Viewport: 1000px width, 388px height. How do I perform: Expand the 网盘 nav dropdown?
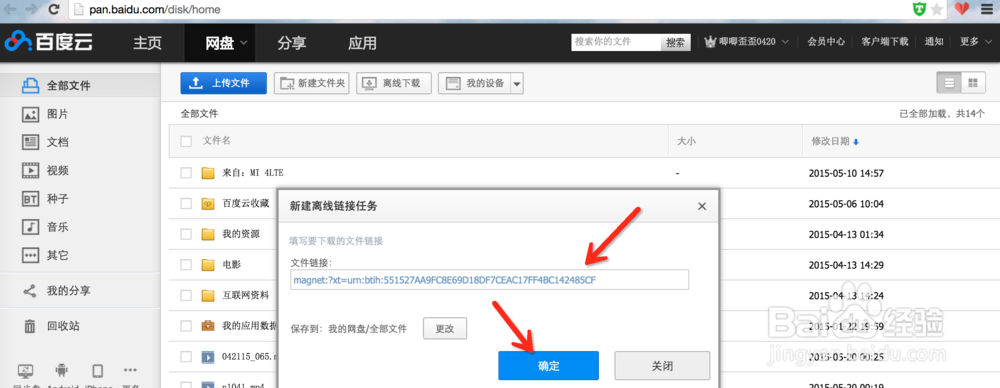click(244, 43)
